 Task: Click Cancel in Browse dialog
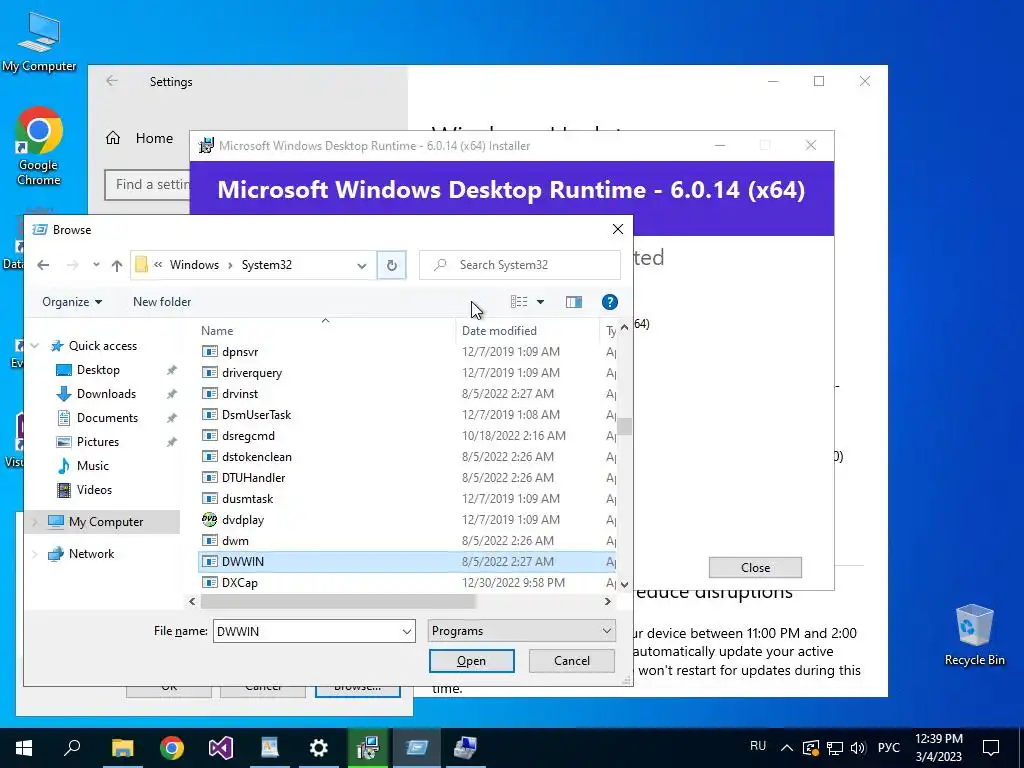(571, 661)
